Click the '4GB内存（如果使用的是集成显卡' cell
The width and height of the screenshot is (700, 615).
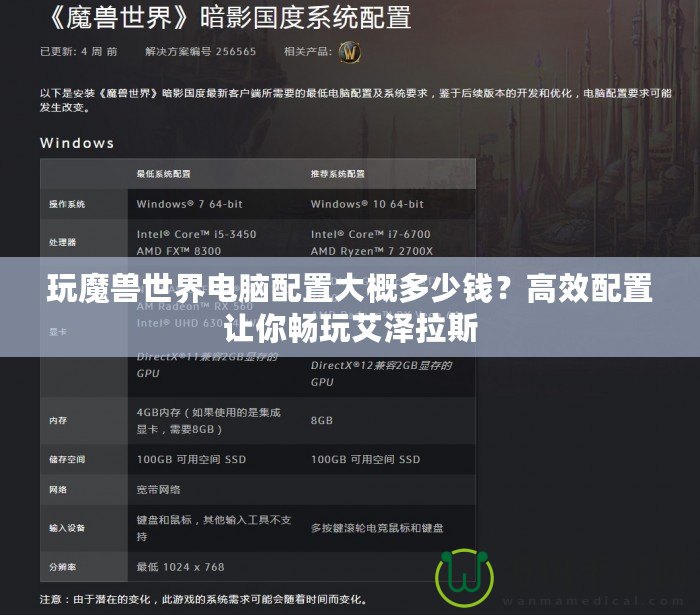[208, 421]
